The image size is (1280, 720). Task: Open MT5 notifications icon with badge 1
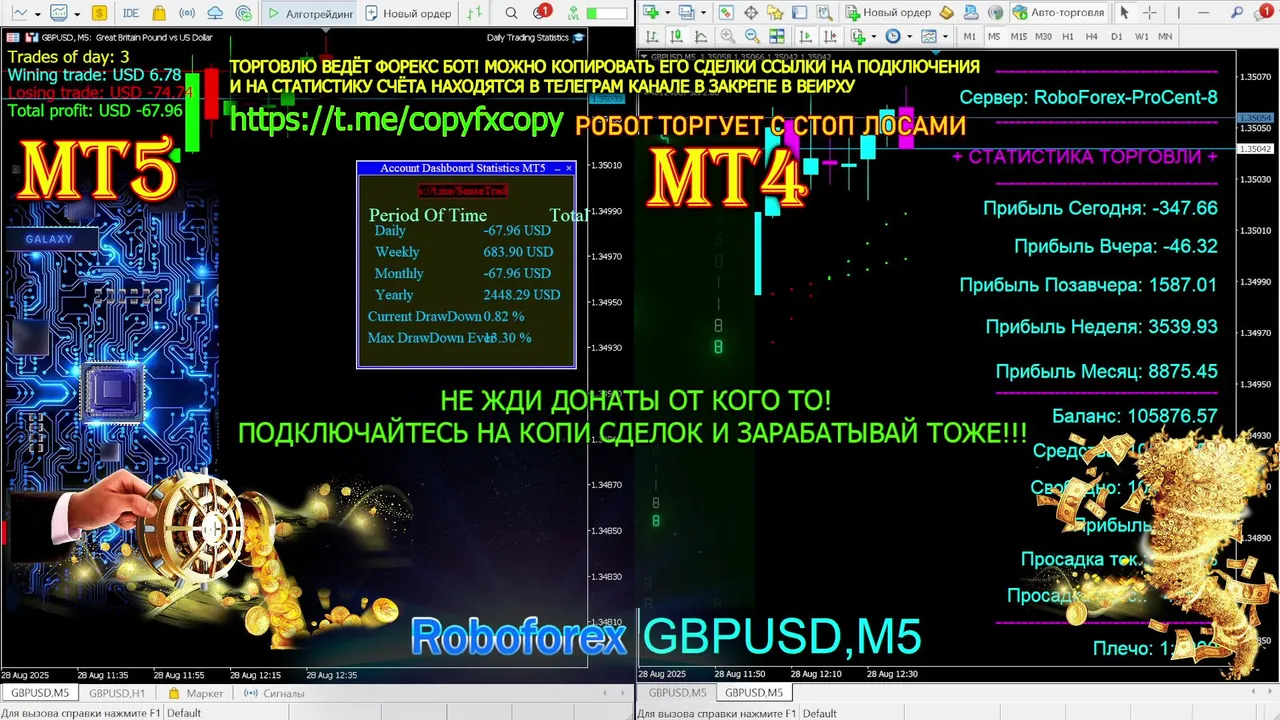click(x=541, y=12)
